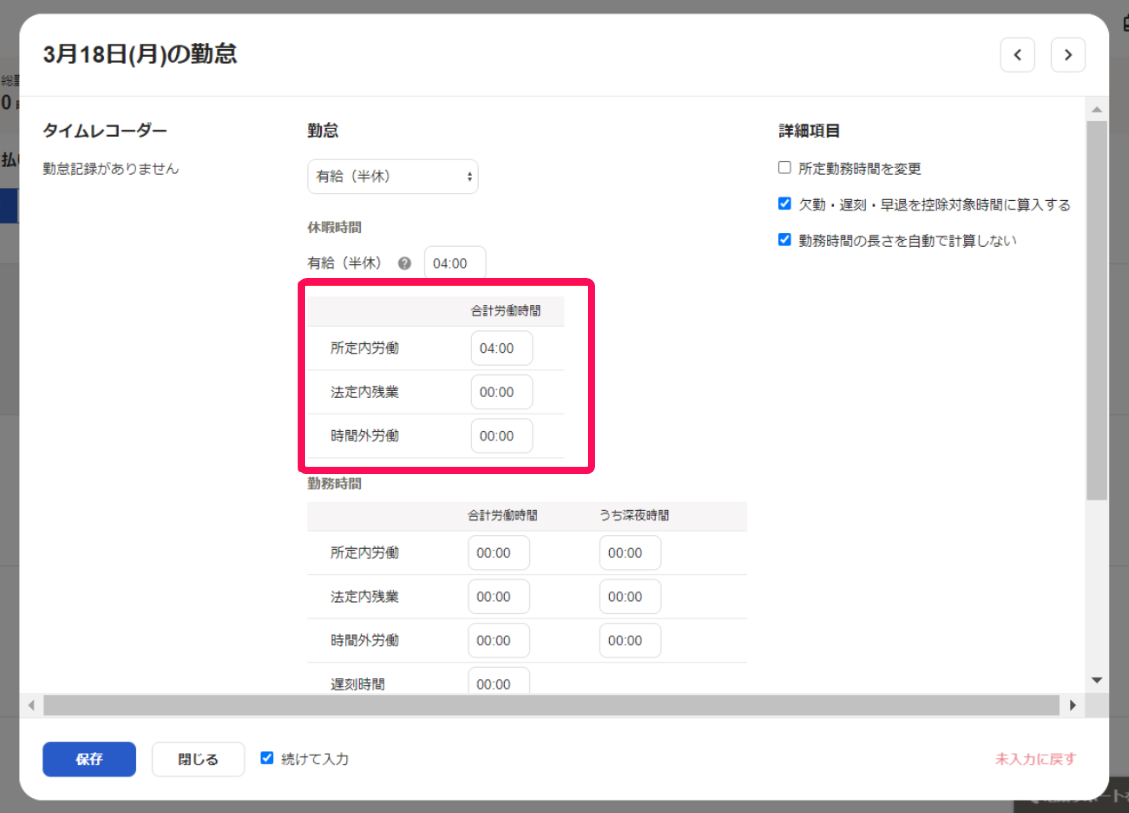The image size is (1129, 813).
Task: Click 時間外労働 field in 休暇時間 table
Action: tap(501, 436)
